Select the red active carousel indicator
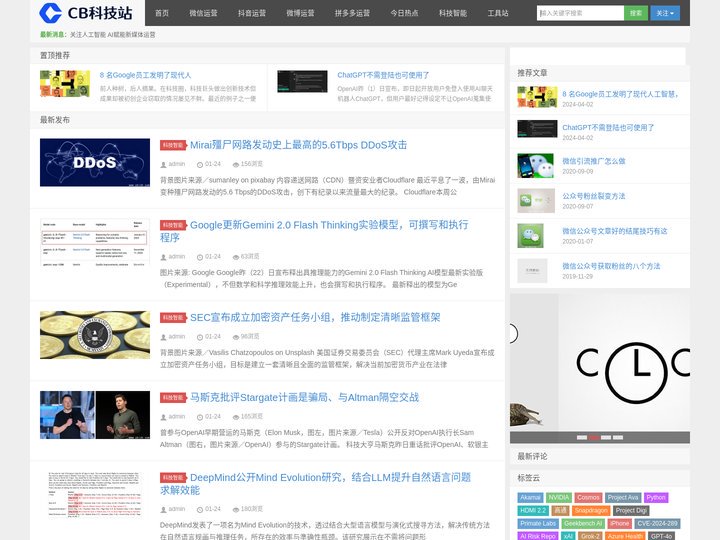 coord(594,438)
